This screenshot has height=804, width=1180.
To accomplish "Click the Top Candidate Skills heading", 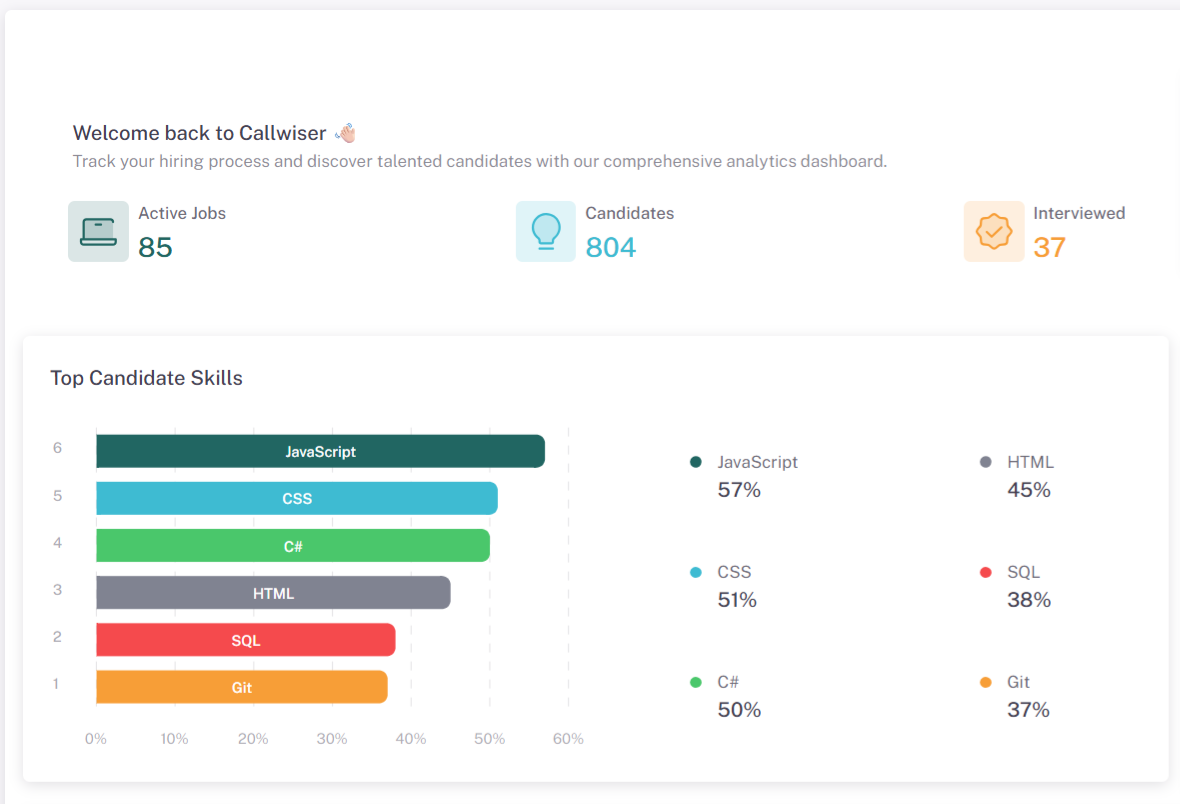I will tap(146, 378).
